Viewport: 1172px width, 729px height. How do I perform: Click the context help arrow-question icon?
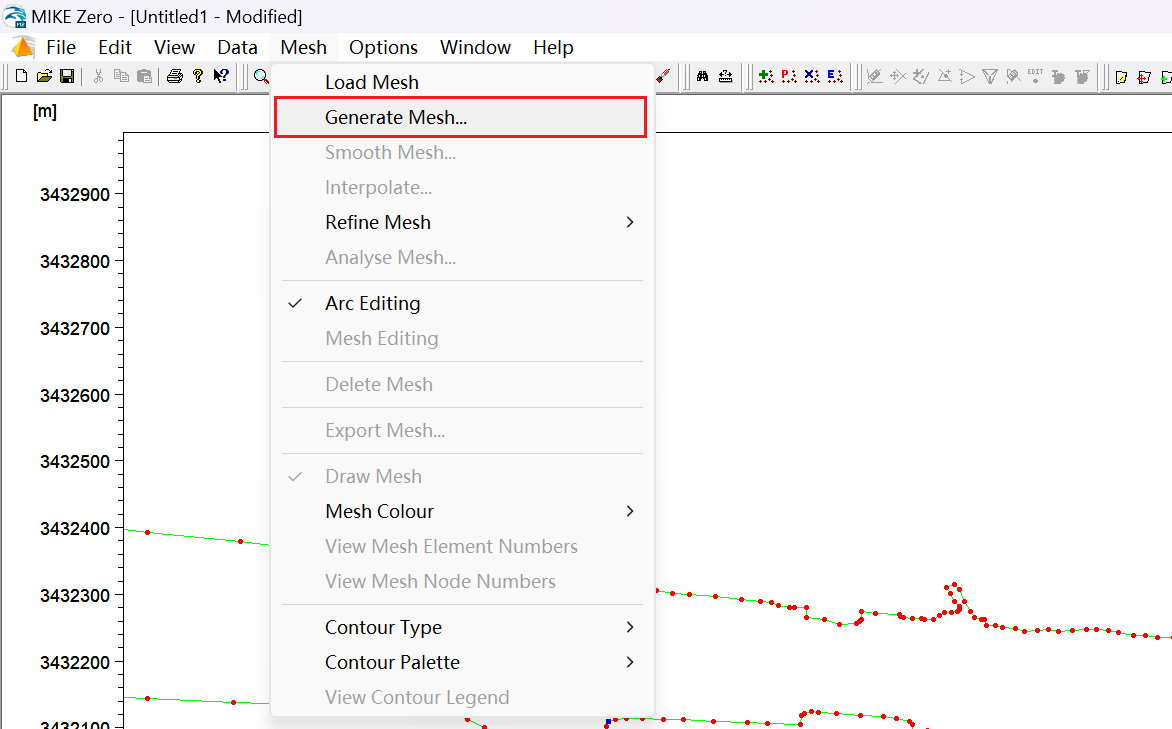(221, 76)
